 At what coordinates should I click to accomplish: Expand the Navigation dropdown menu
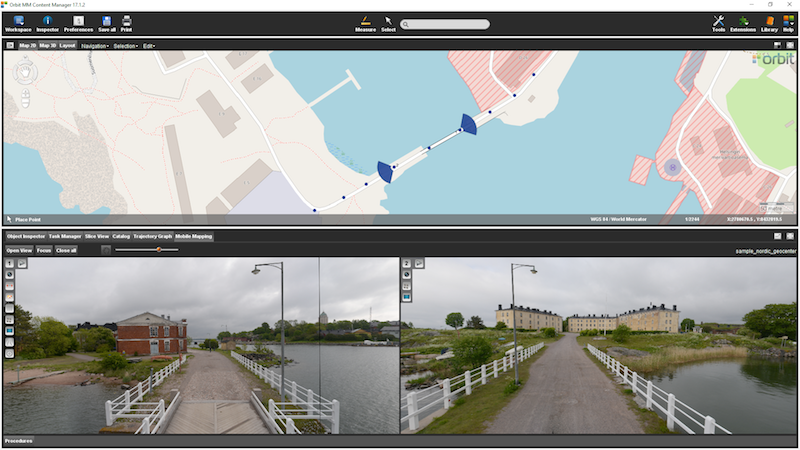pyautogui.click(x=95, y=45)
